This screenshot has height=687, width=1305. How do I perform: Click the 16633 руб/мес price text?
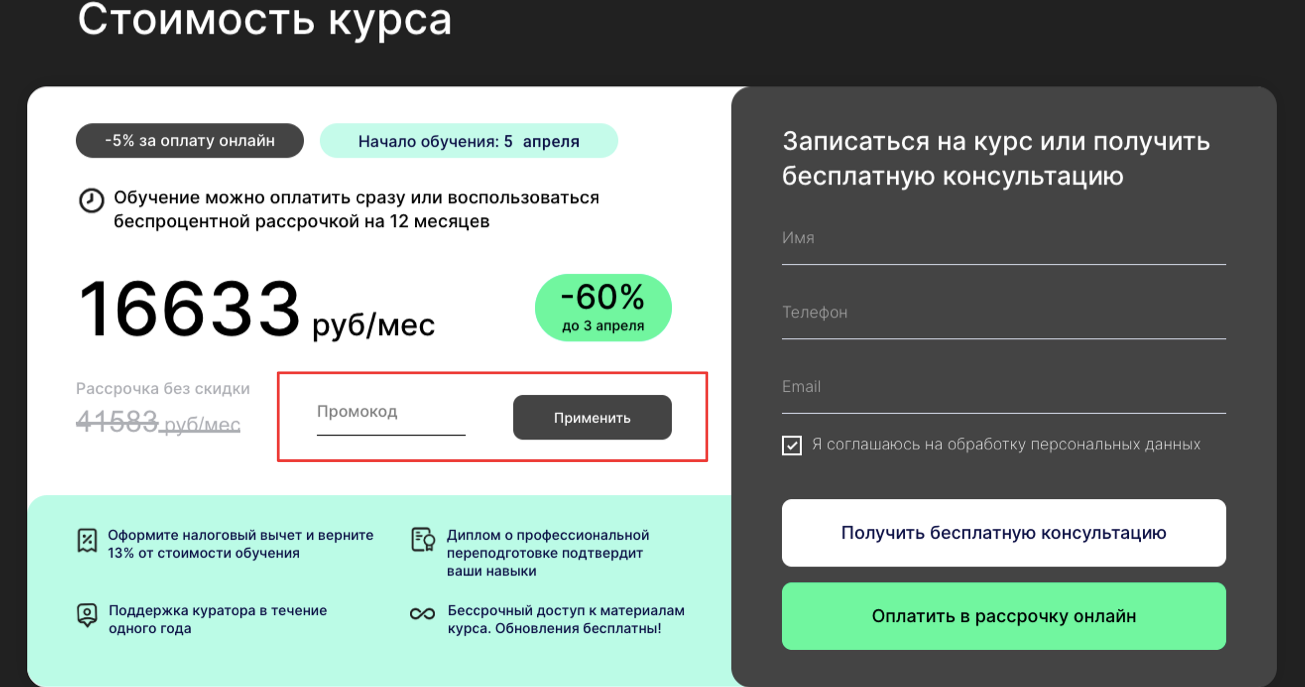[257, 310]
